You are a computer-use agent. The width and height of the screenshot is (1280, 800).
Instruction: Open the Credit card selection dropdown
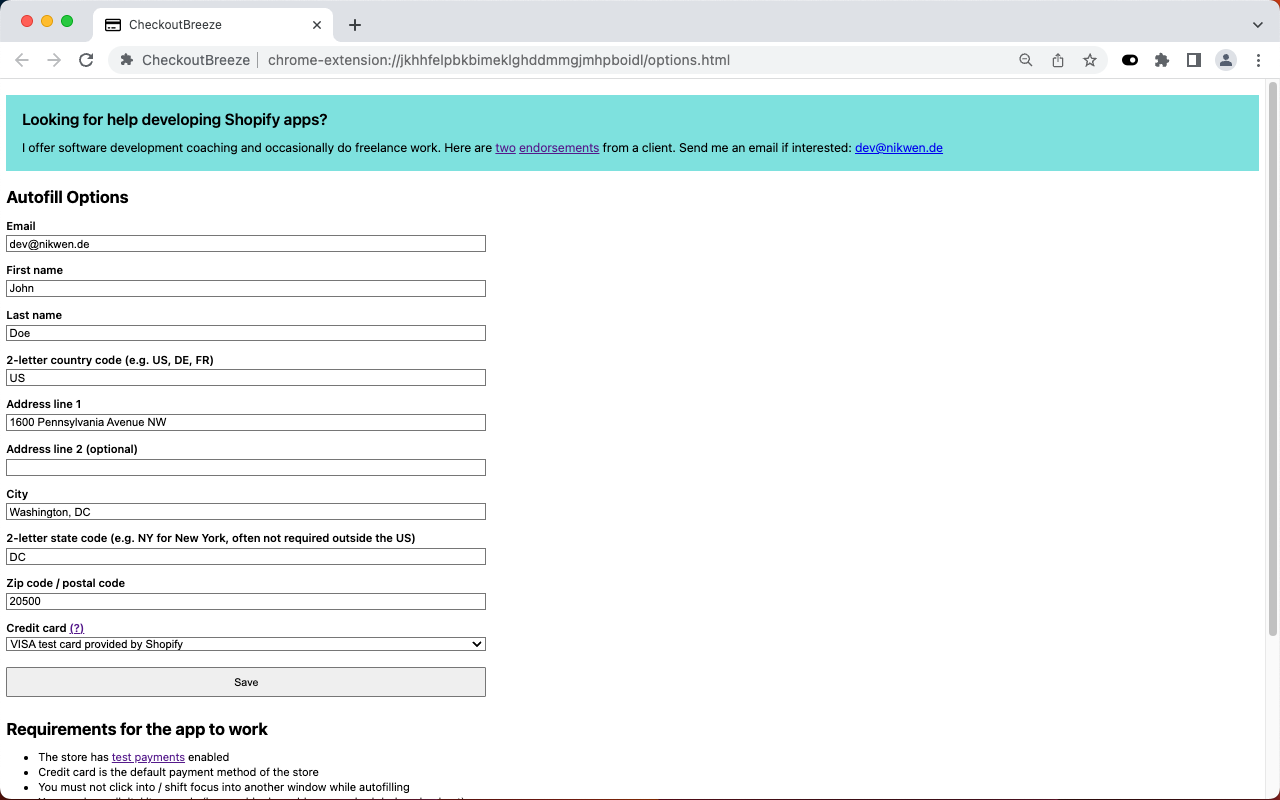pos(246,643)
